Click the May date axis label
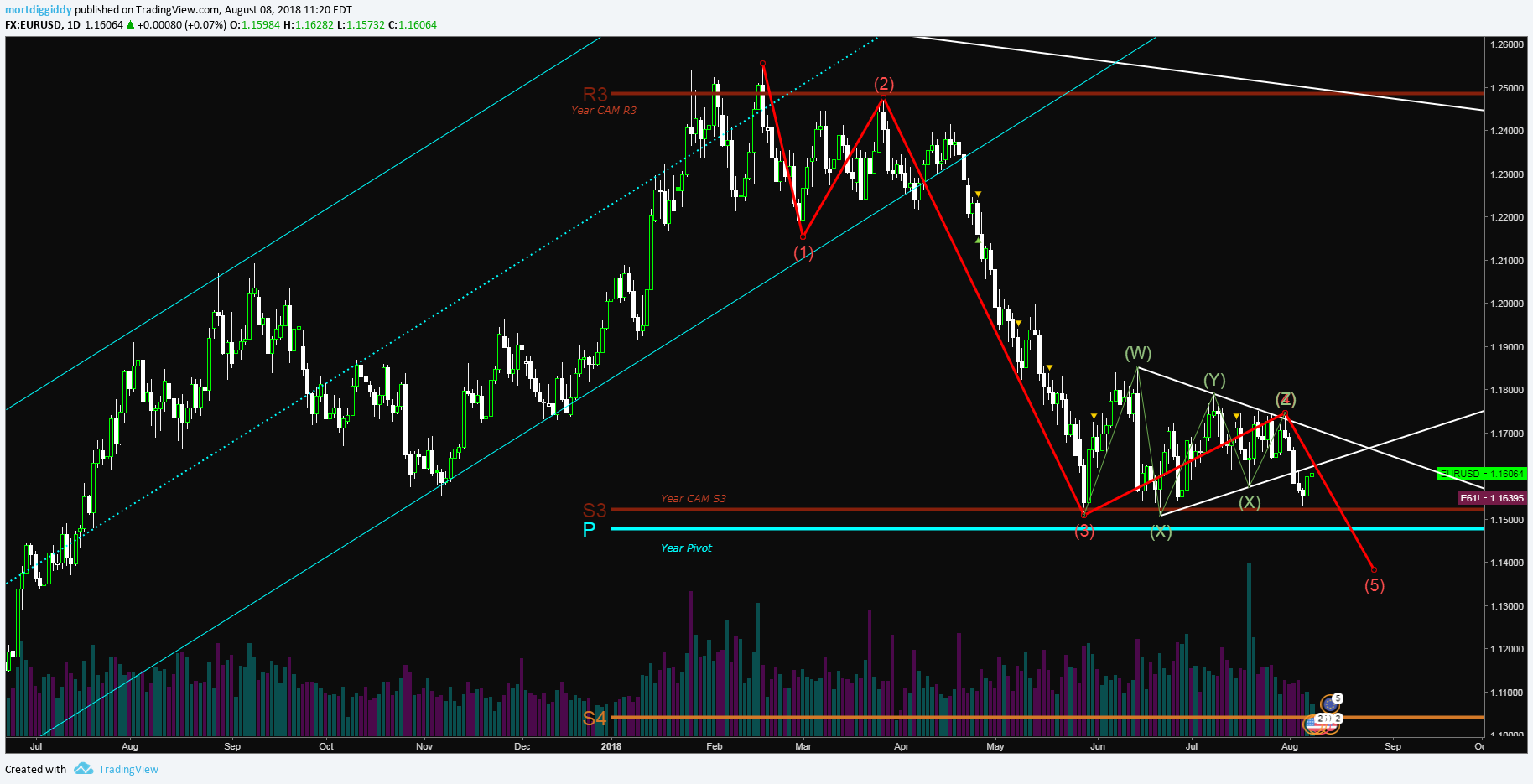This screenshot has height=784, width=1533. pos(995,746)
